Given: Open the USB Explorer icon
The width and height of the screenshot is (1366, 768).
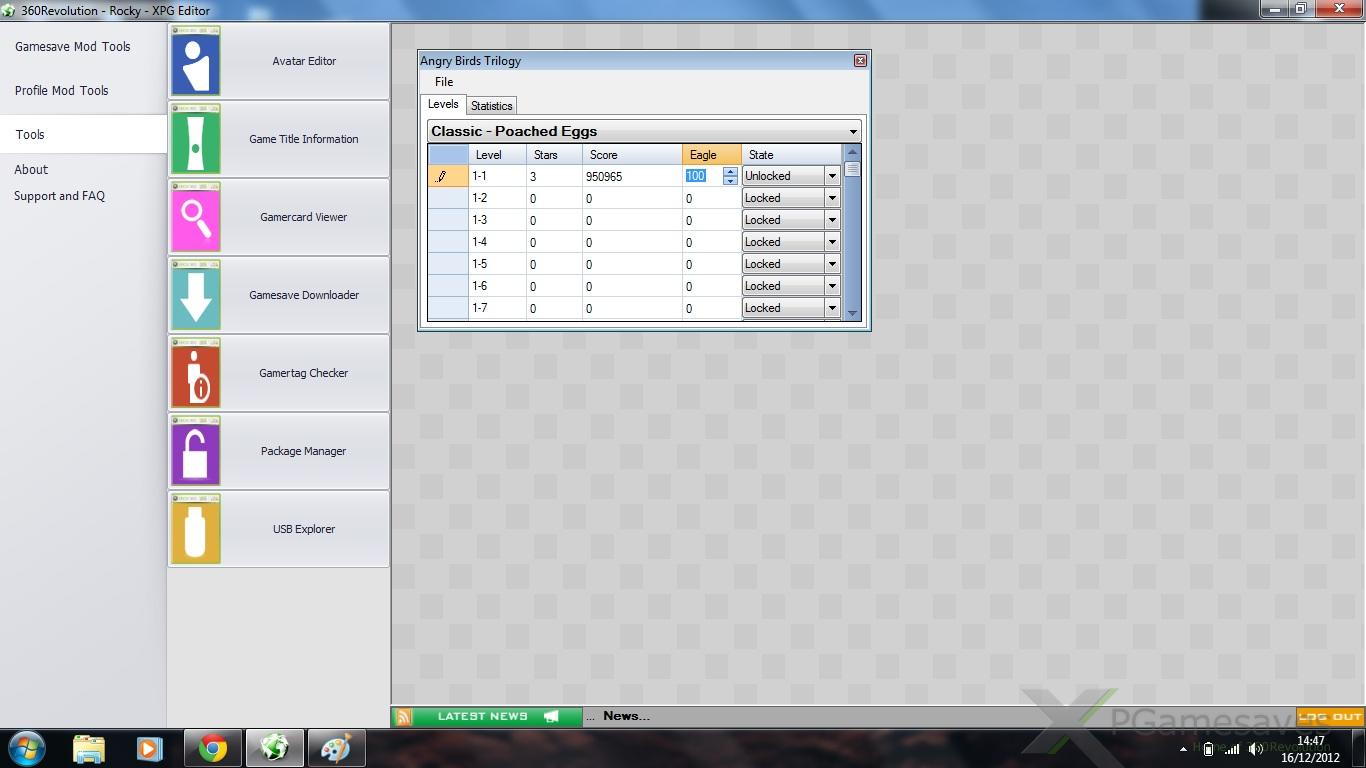Looking at the screenshot, I should (196, 529).
